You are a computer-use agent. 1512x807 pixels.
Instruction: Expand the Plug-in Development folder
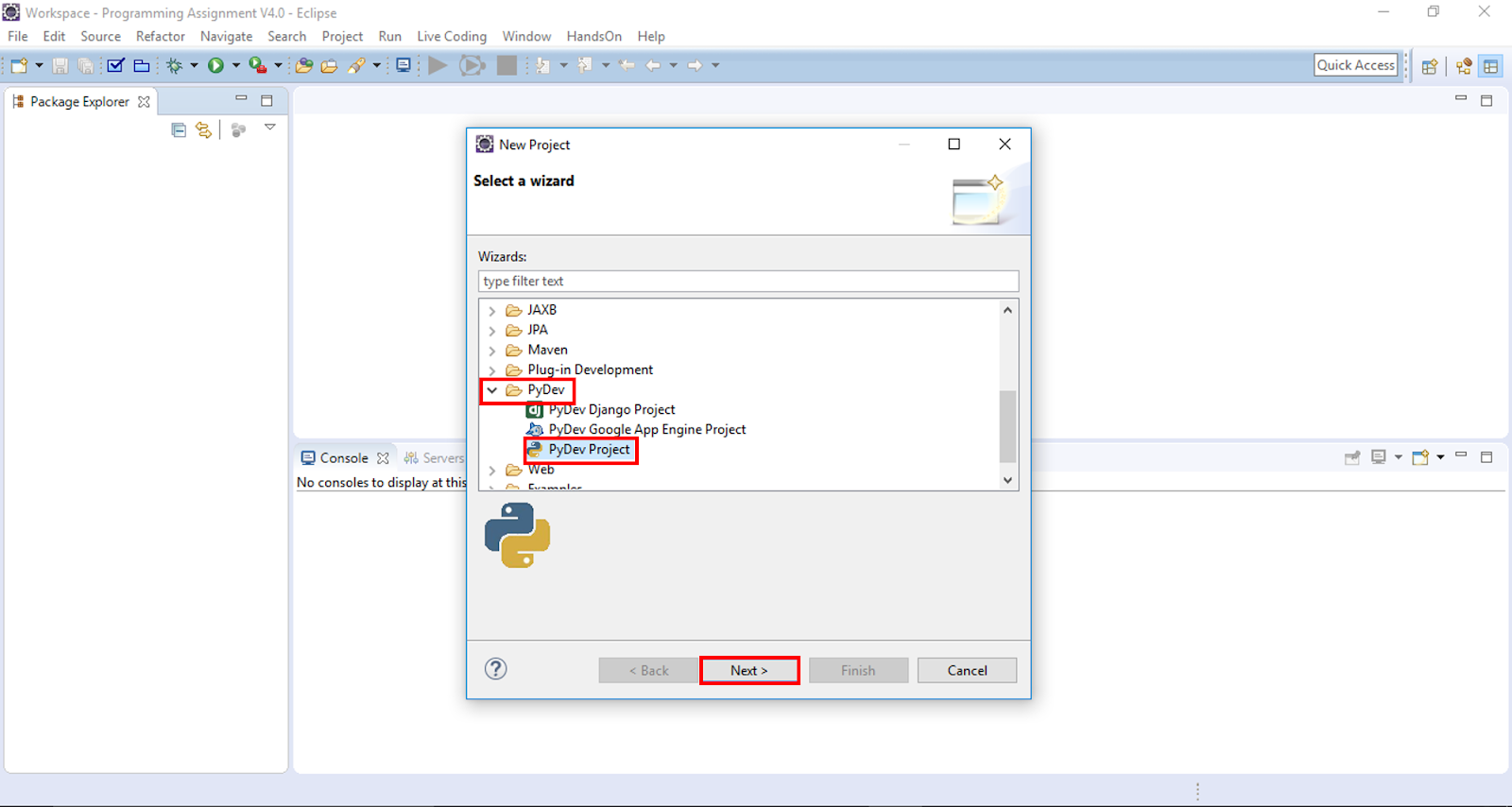pos(492,370)
